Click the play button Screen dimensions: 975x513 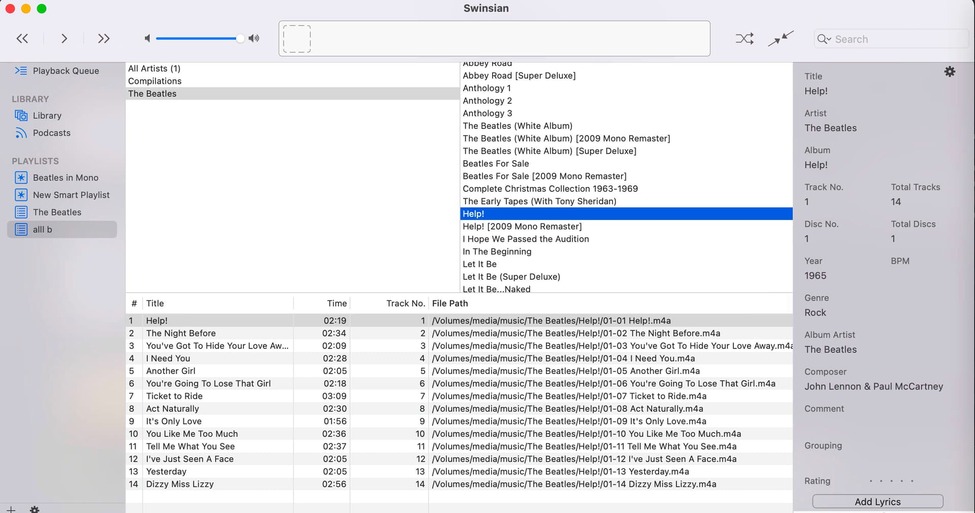tap(64, 39)
